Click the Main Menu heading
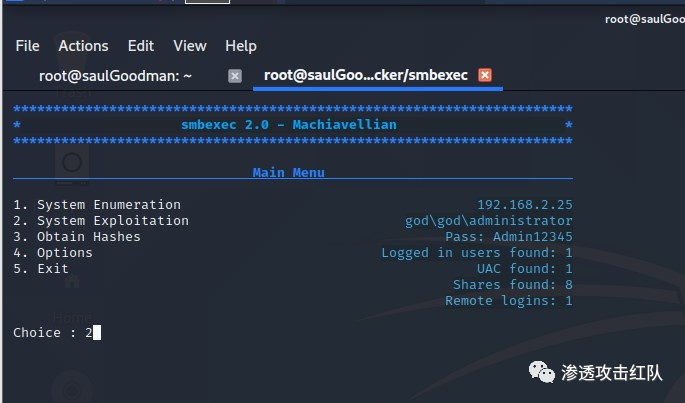Screen dimensions: 685x403 [288, 172]
